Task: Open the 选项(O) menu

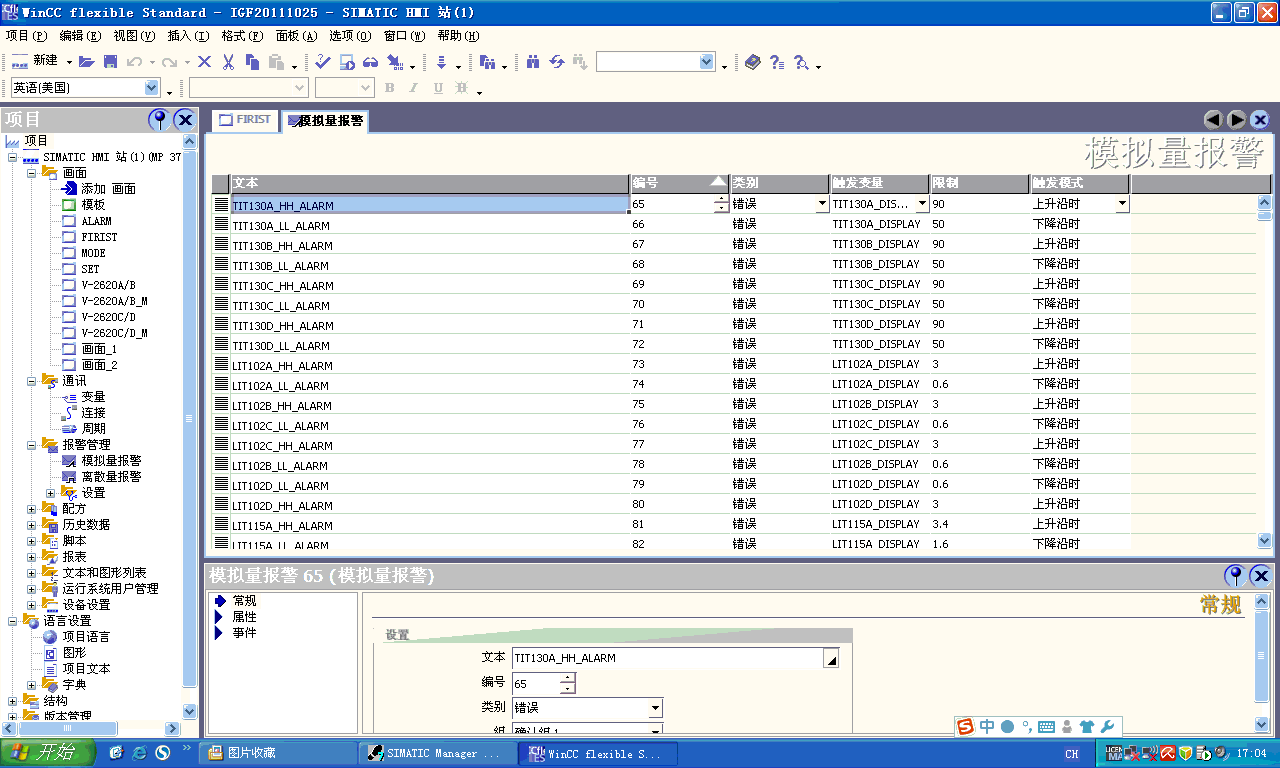Action: [350, 36]
